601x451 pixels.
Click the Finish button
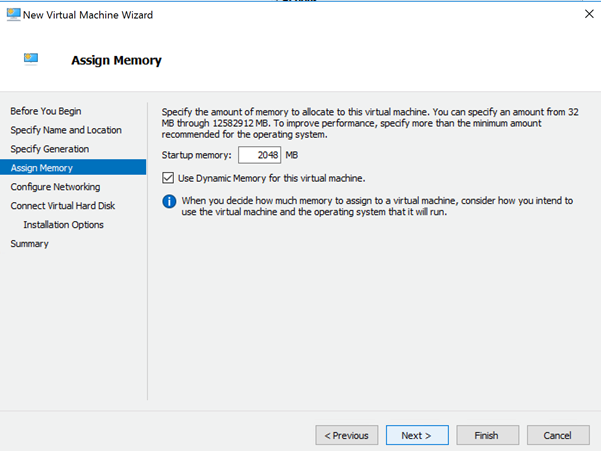[x=488, y=435]
